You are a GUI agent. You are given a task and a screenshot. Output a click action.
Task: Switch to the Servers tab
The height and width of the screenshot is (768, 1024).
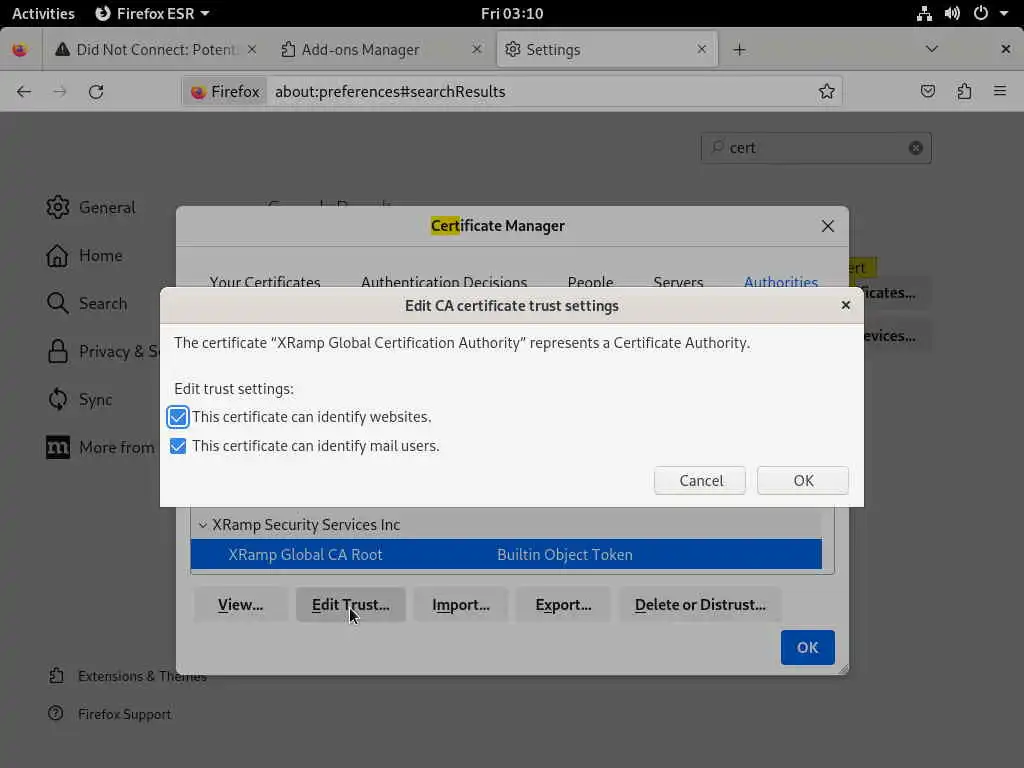pyautogui.click(x=678, y=281)
